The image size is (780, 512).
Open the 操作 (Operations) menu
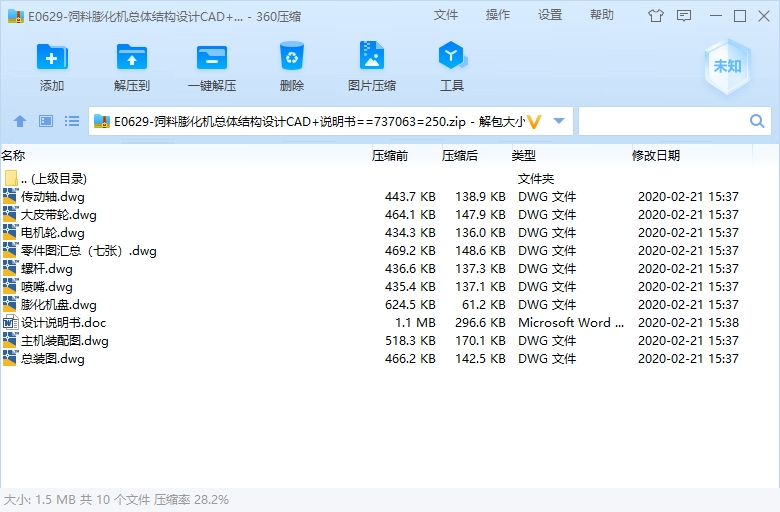tap(497, 15)
